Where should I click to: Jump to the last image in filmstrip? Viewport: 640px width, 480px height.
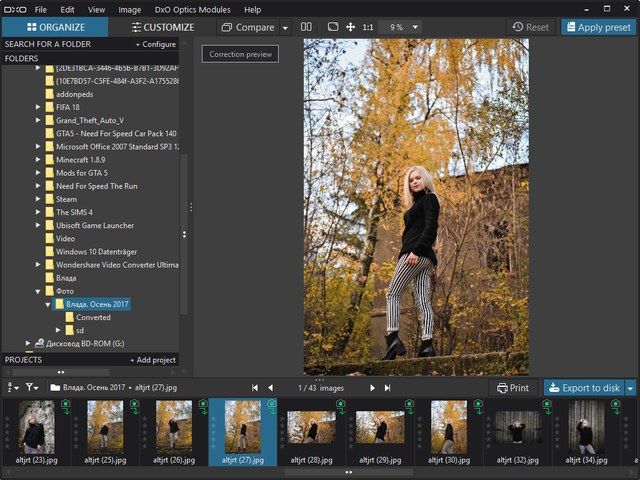(x=388, y=387)
